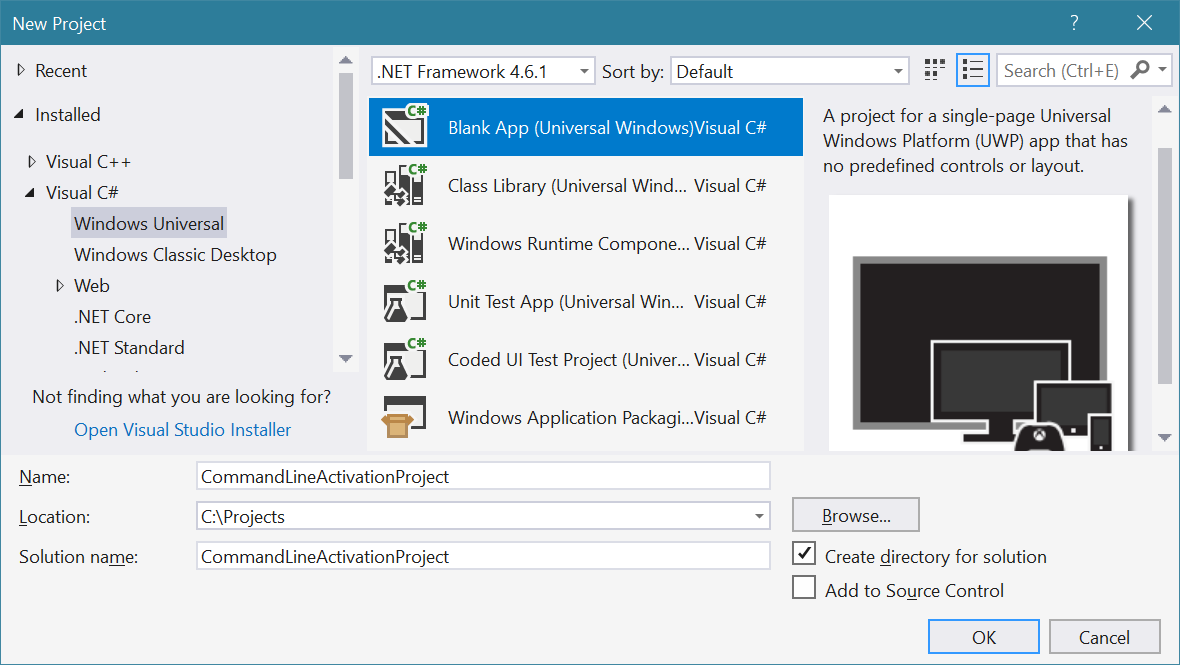
Task: Click the Browse... button
Action: [x=855, y=516]
